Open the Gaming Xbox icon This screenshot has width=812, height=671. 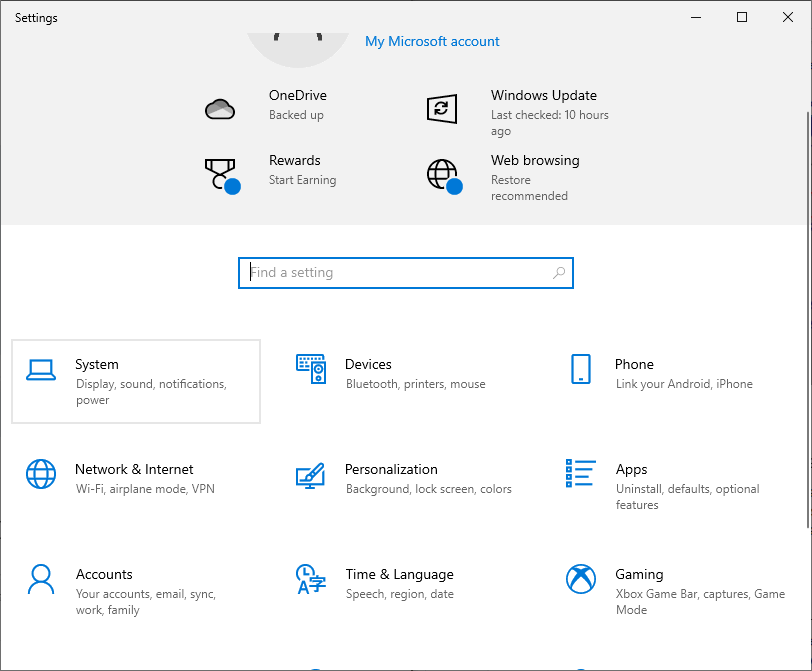pos(581,579)
